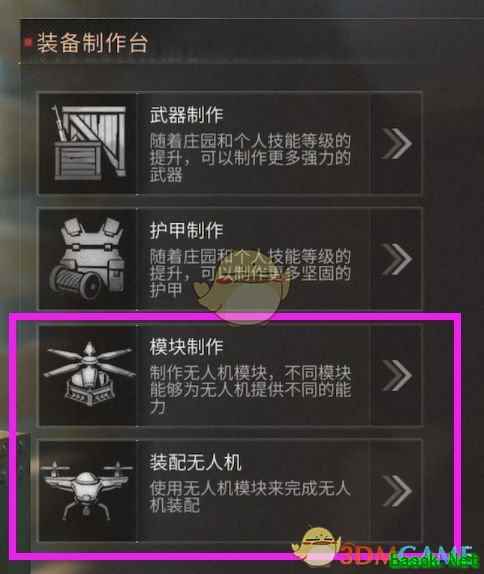Click the armor vest icon
Screen dimensions: 484x574
tap(87, 258)
